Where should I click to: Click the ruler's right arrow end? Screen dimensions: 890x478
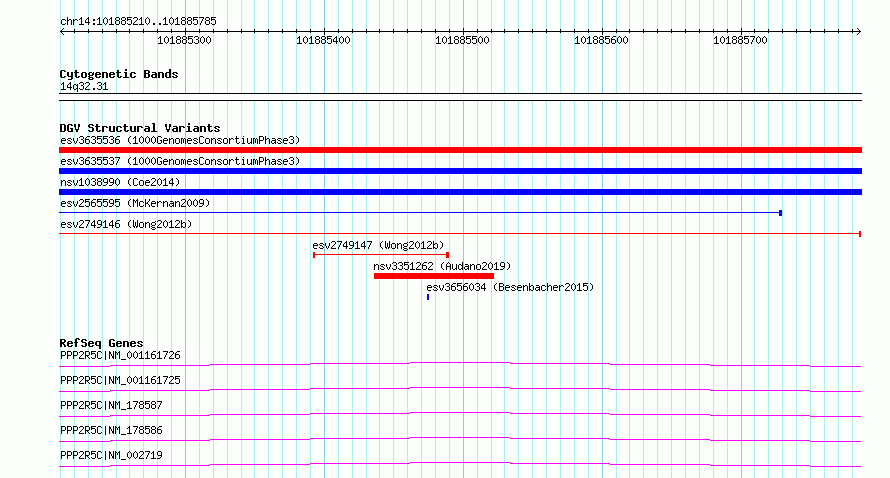(858, 32)
